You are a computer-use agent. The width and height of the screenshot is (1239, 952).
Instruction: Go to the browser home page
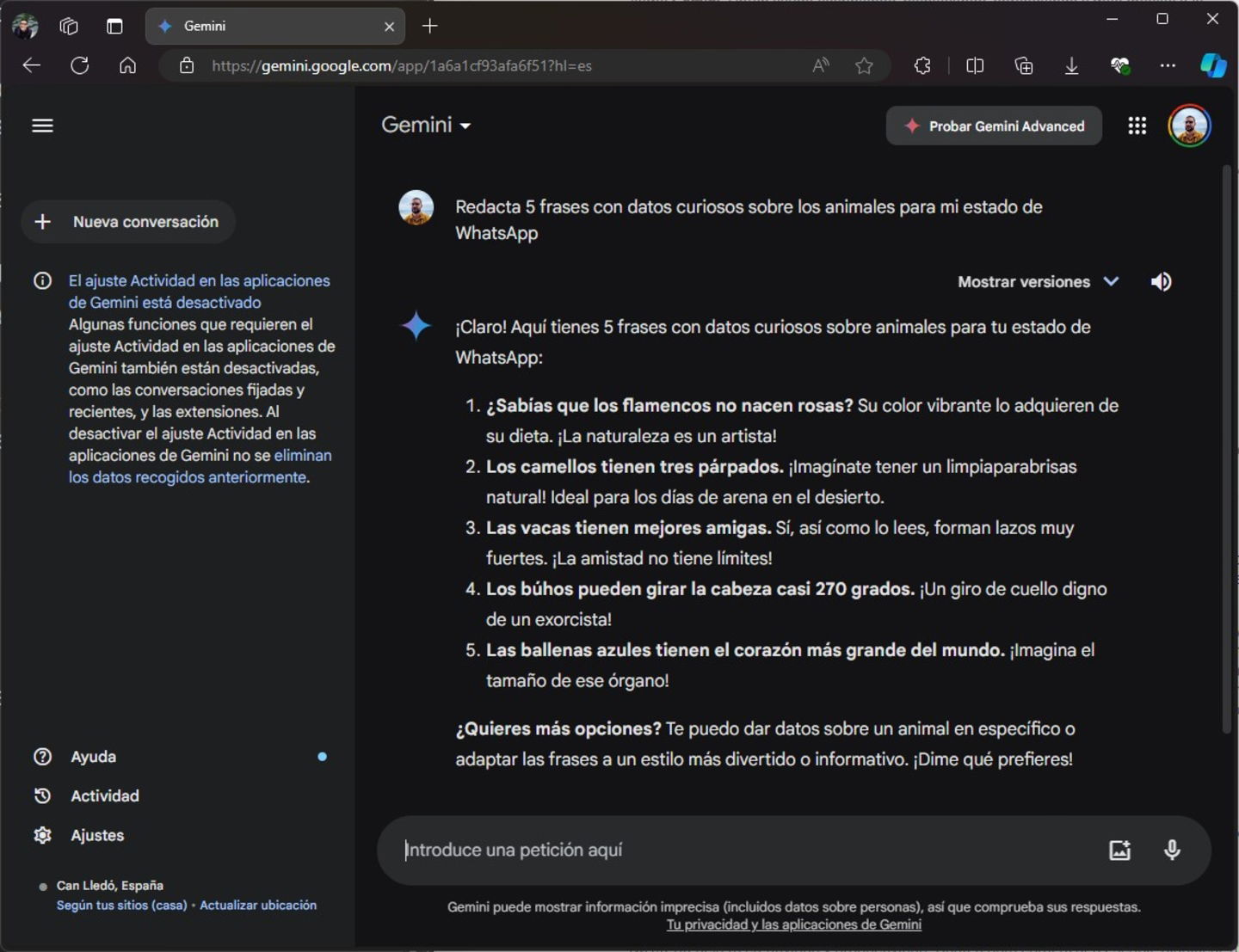click(x=128, y=65)
